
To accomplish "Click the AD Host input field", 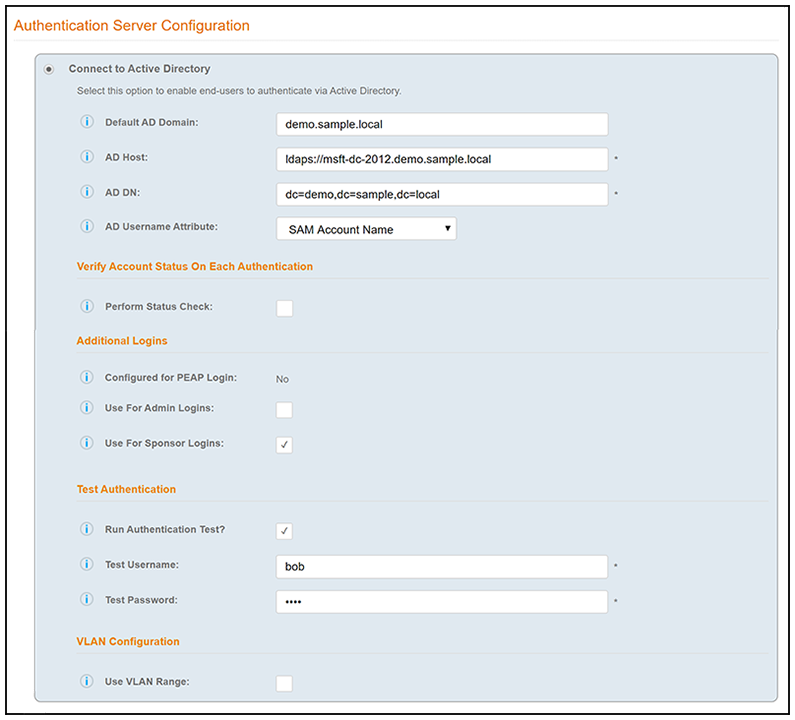I will click(442, 159).
